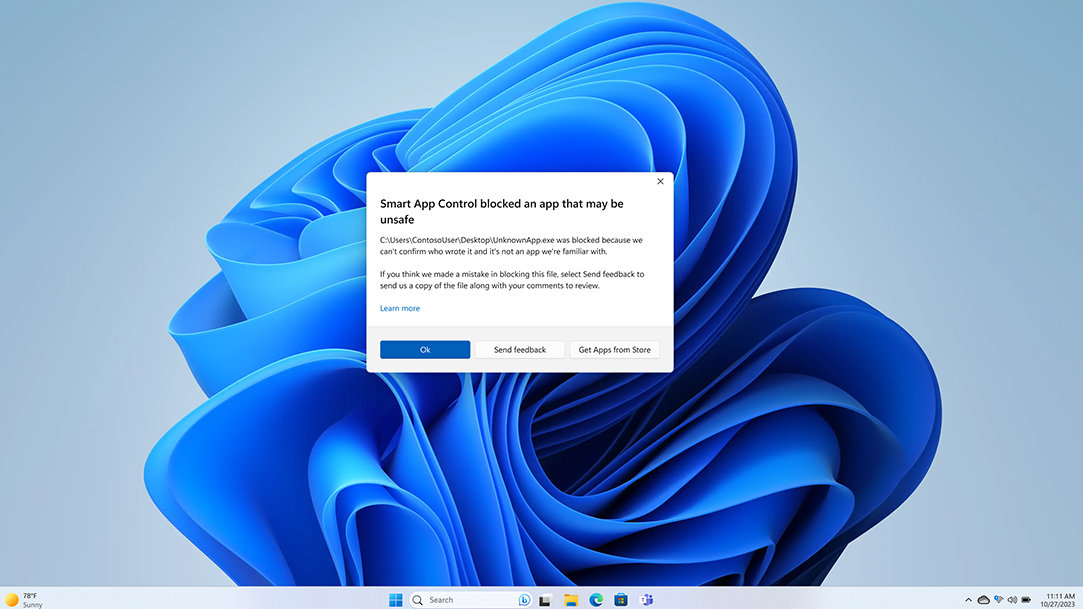Open the calendar by clicking the clock
This screenshot has width=1083, height=609.
(1055, 599)
